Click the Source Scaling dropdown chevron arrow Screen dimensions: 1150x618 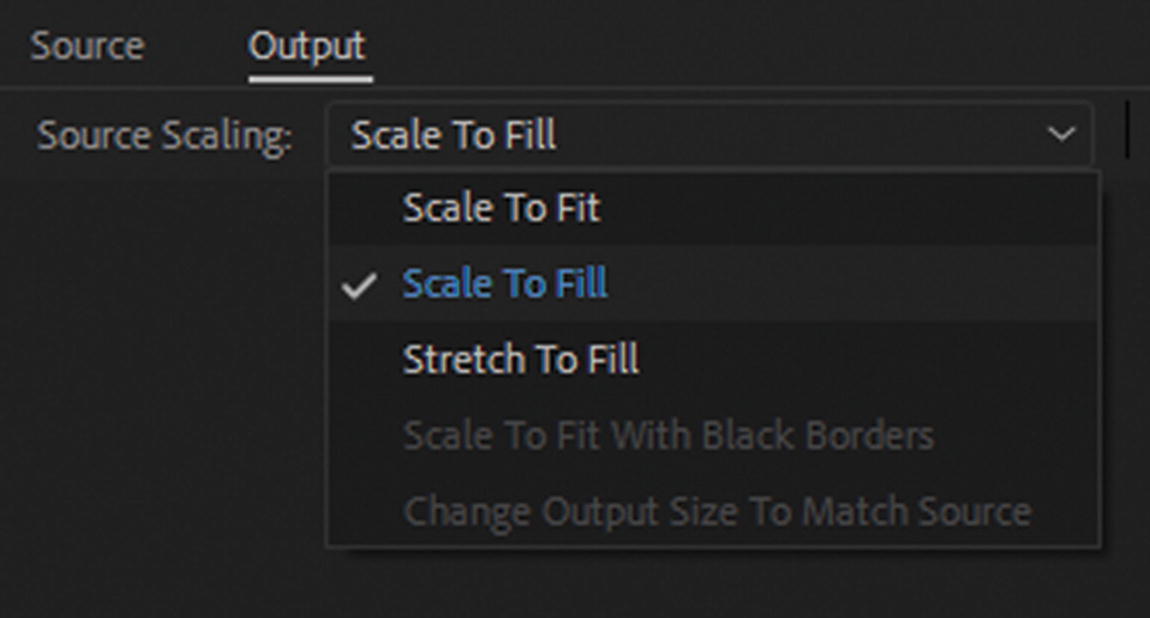coord(1060,134)
